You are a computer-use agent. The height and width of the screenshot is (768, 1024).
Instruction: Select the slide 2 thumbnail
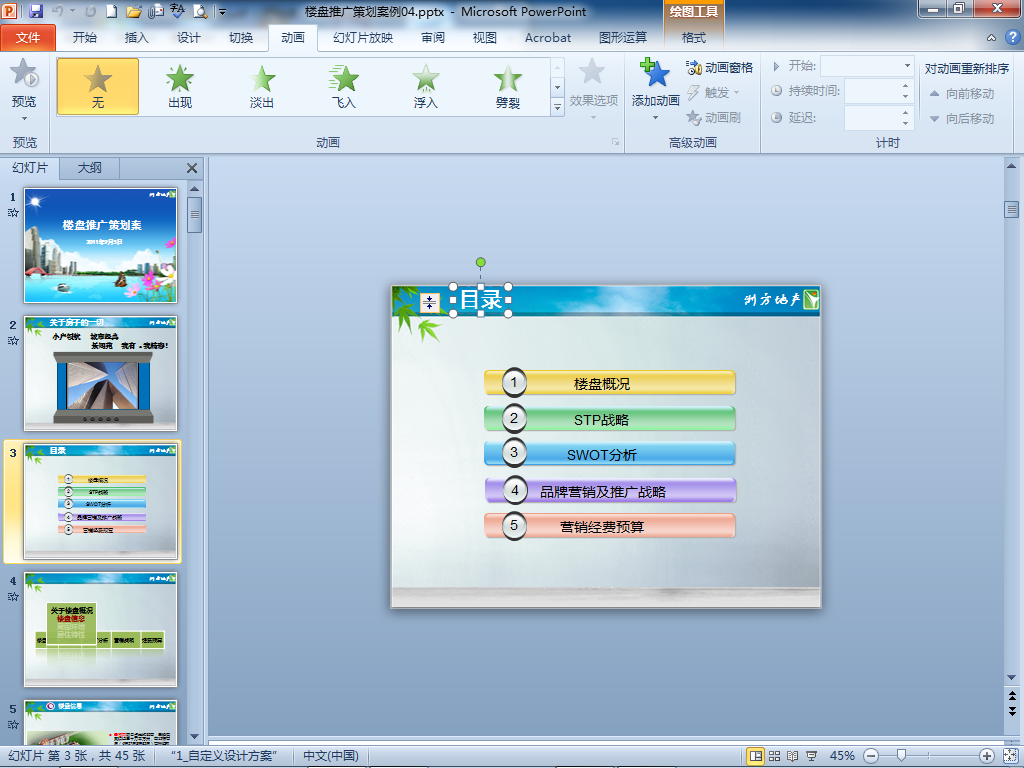101,374
